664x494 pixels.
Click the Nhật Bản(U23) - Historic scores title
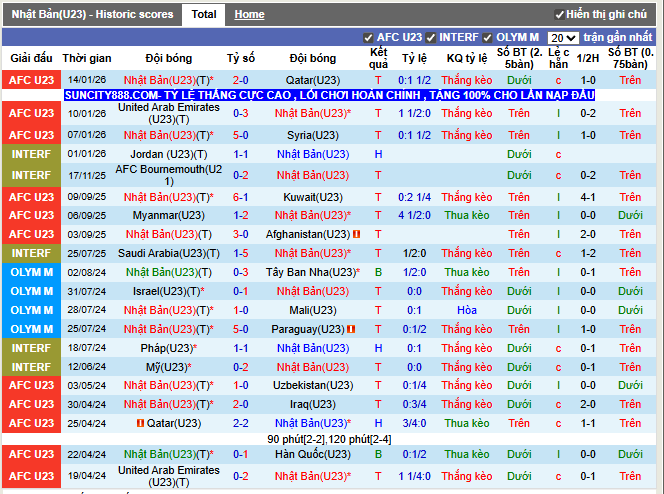[x=92, y=14]
